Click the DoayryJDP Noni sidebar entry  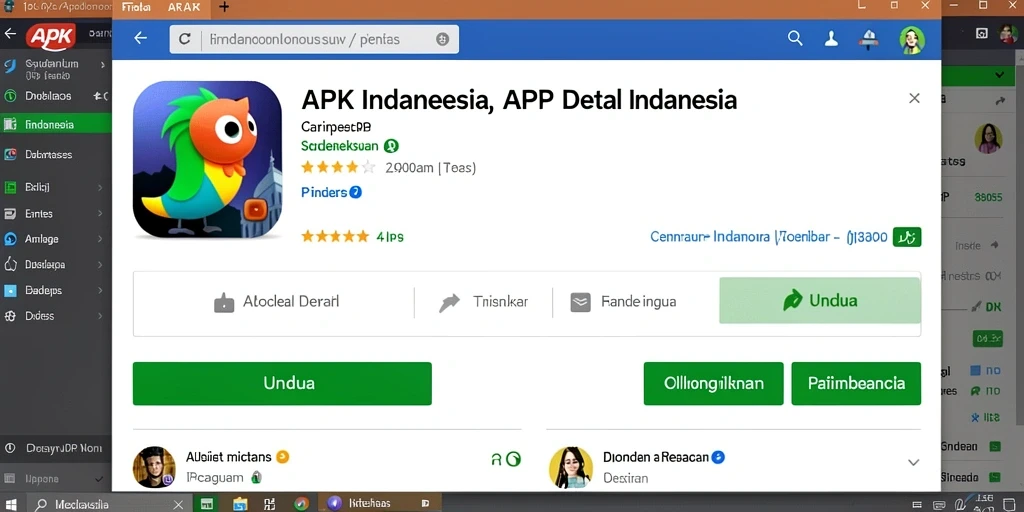54,449
